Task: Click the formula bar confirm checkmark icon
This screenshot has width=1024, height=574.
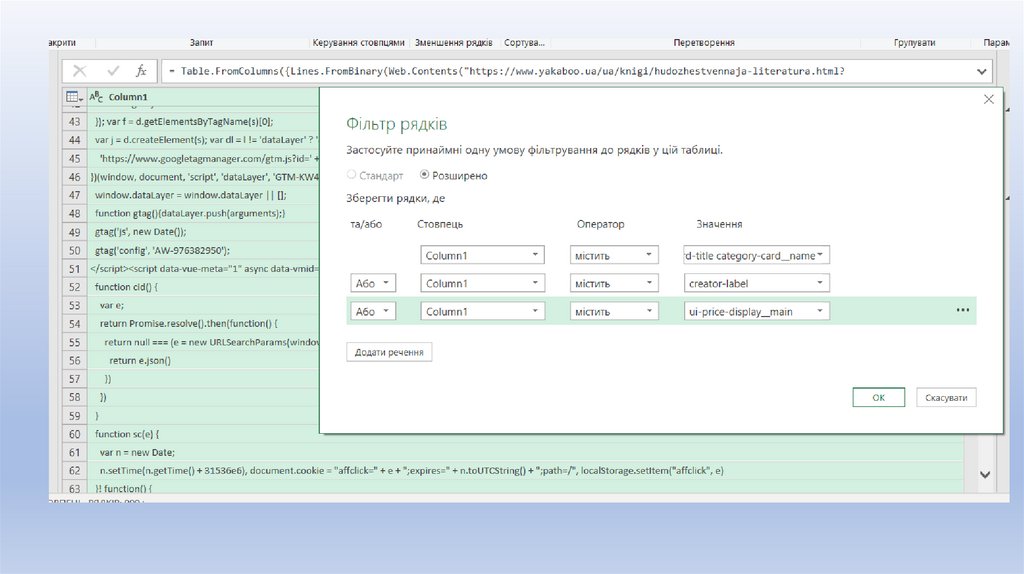Action: click(x=113, y=71)
